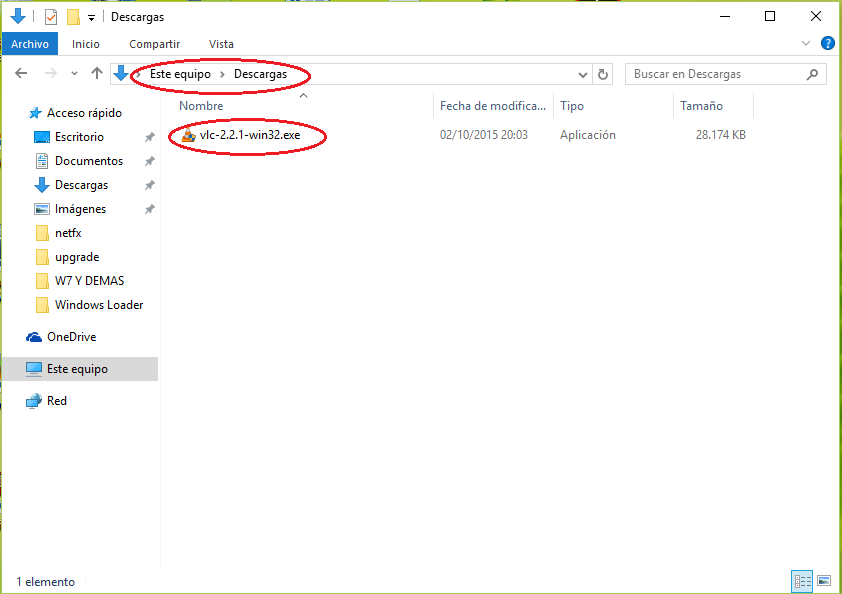
Task: Click the OneDrive cloud icon
Action: pyautogui.click(x=34, y=337)
